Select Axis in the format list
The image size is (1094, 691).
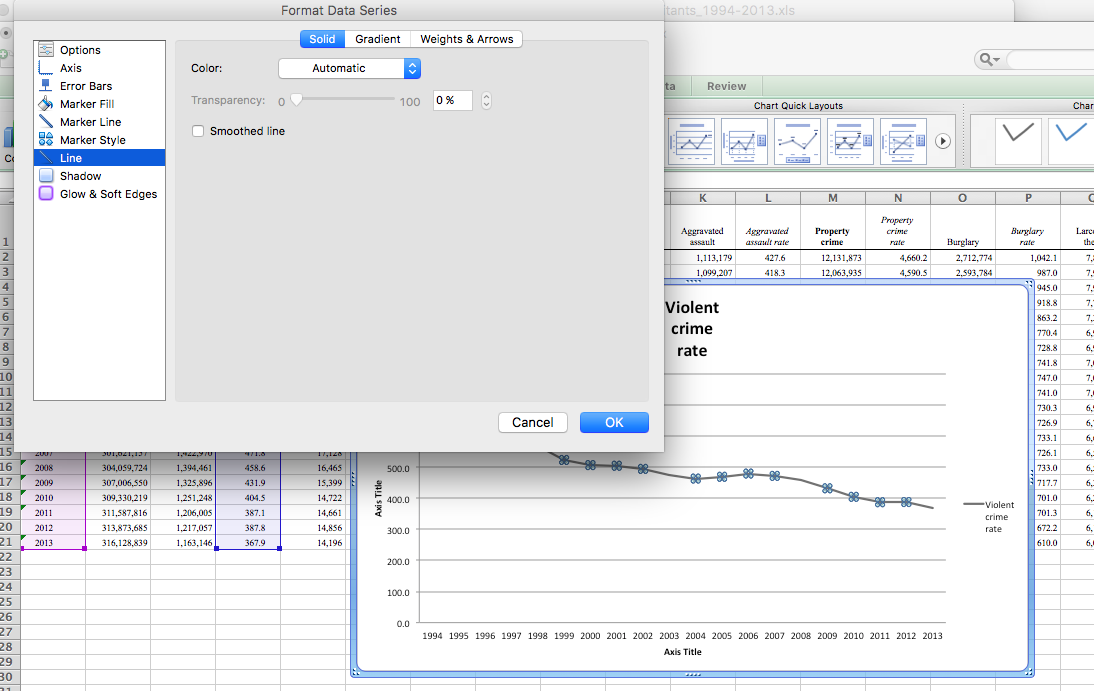coord(70,68)
